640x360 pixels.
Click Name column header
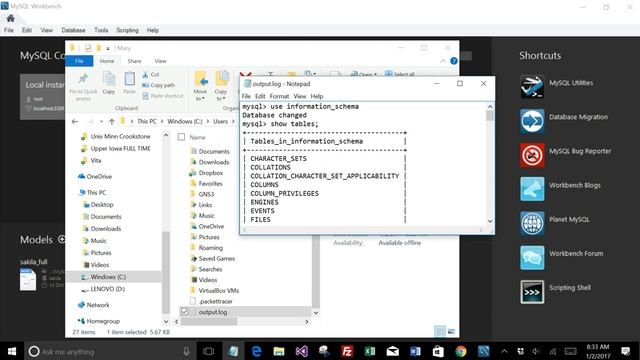point(198,138)
